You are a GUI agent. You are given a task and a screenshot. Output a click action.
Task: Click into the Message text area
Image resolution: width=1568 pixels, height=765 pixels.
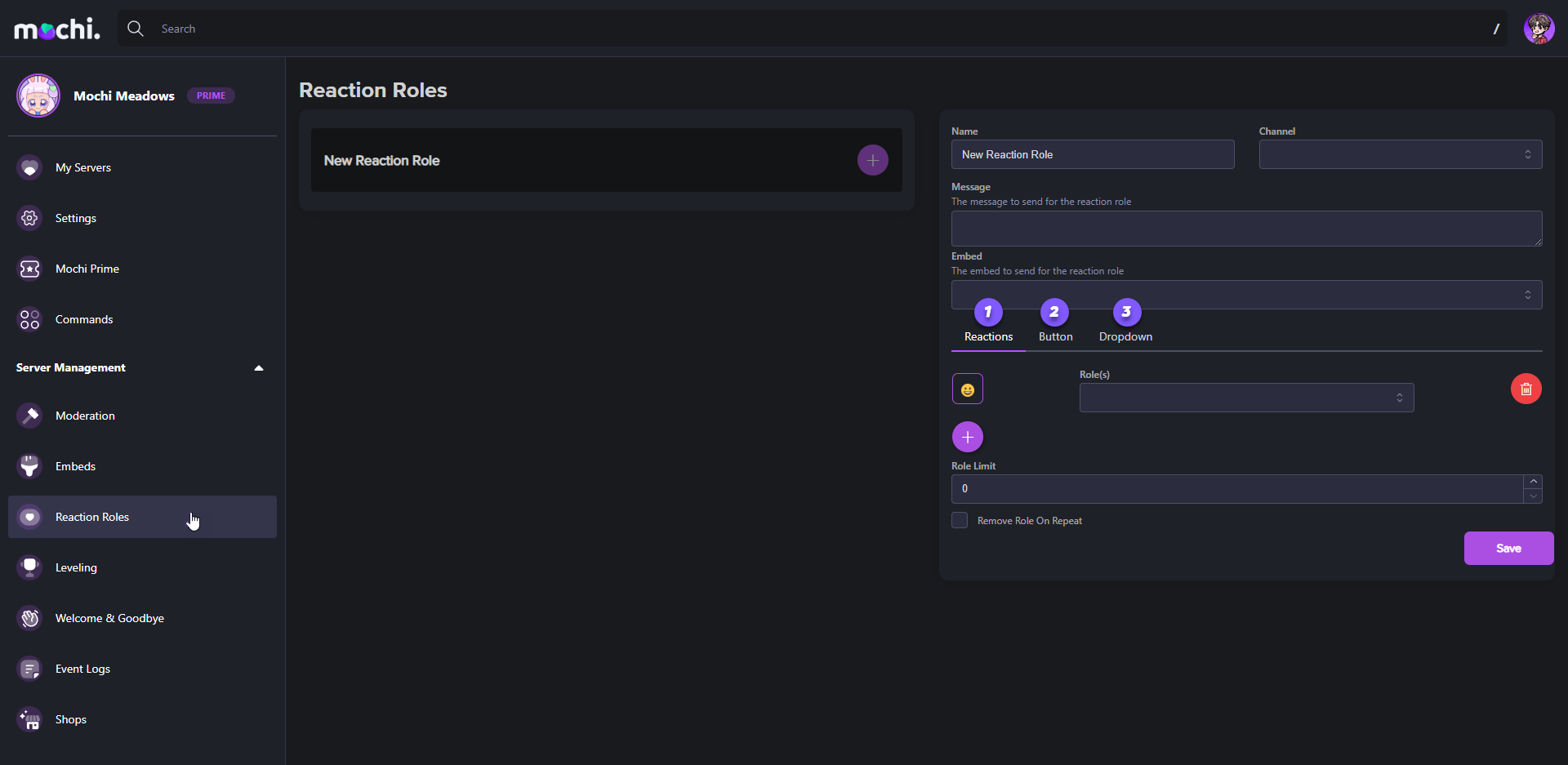pos(1246,229)
